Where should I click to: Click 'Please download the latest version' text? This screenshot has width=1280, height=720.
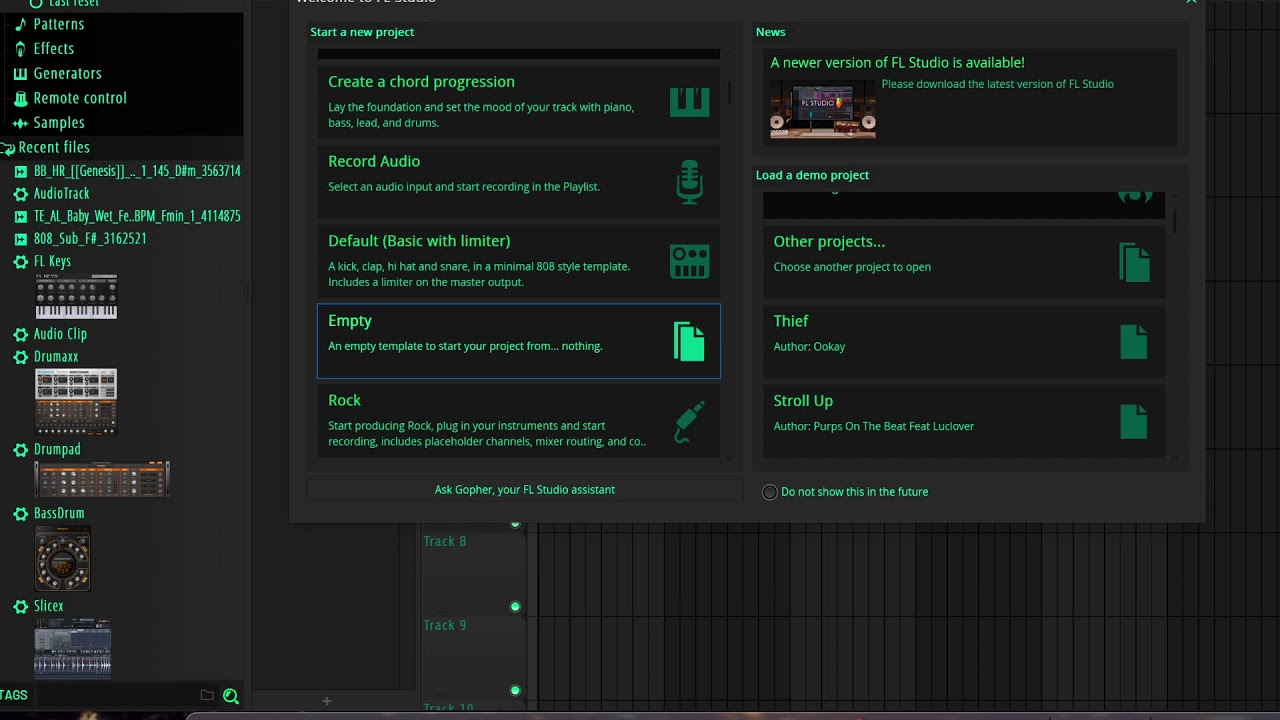tap(997, 84)
